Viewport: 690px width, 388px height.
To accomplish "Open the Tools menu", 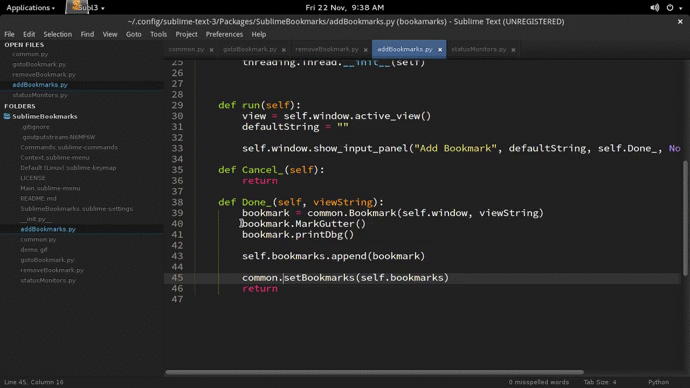I will coord(158,34).
